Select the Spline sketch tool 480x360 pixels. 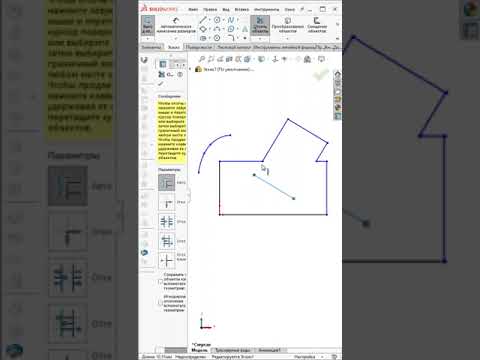pyautogui.click(x=231, y=20)
